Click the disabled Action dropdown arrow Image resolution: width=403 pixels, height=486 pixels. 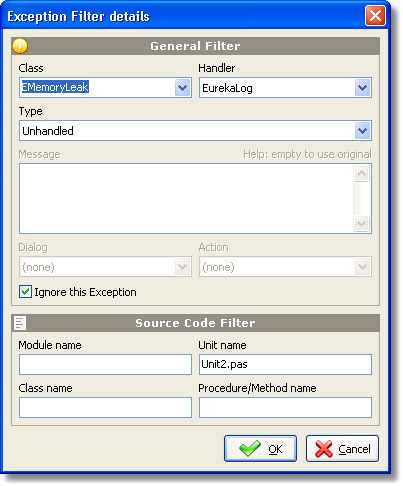tap(363, 267)
